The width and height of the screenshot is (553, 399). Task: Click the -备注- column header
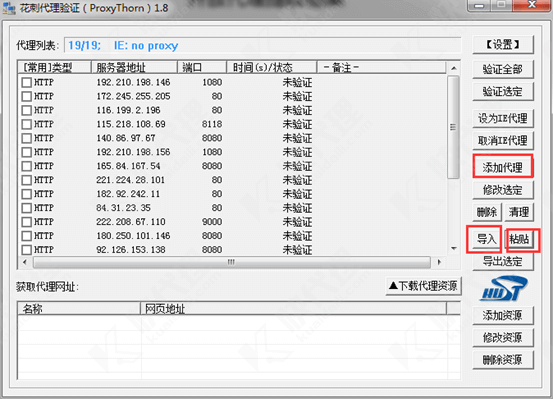382,67
